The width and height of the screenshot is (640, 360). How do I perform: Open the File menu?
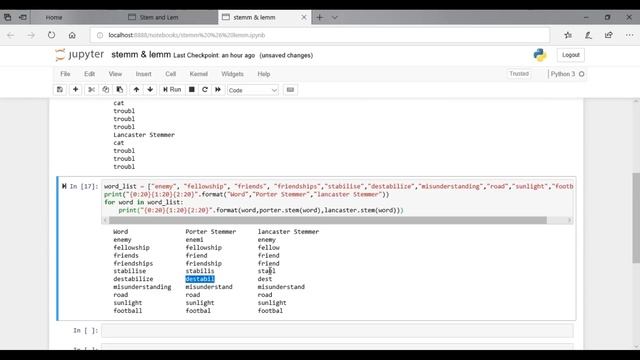point(65,74)
